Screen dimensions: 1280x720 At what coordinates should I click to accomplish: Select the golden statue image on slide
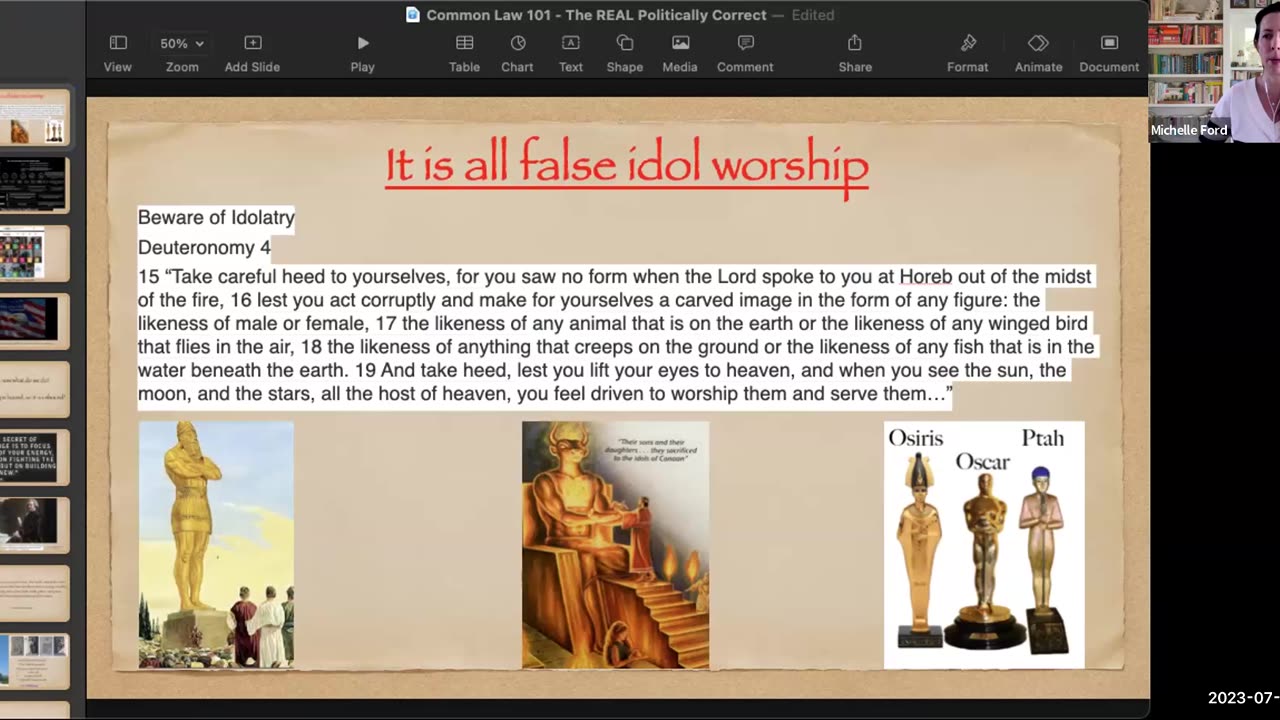pyautogui.click(x=216, y=544)
